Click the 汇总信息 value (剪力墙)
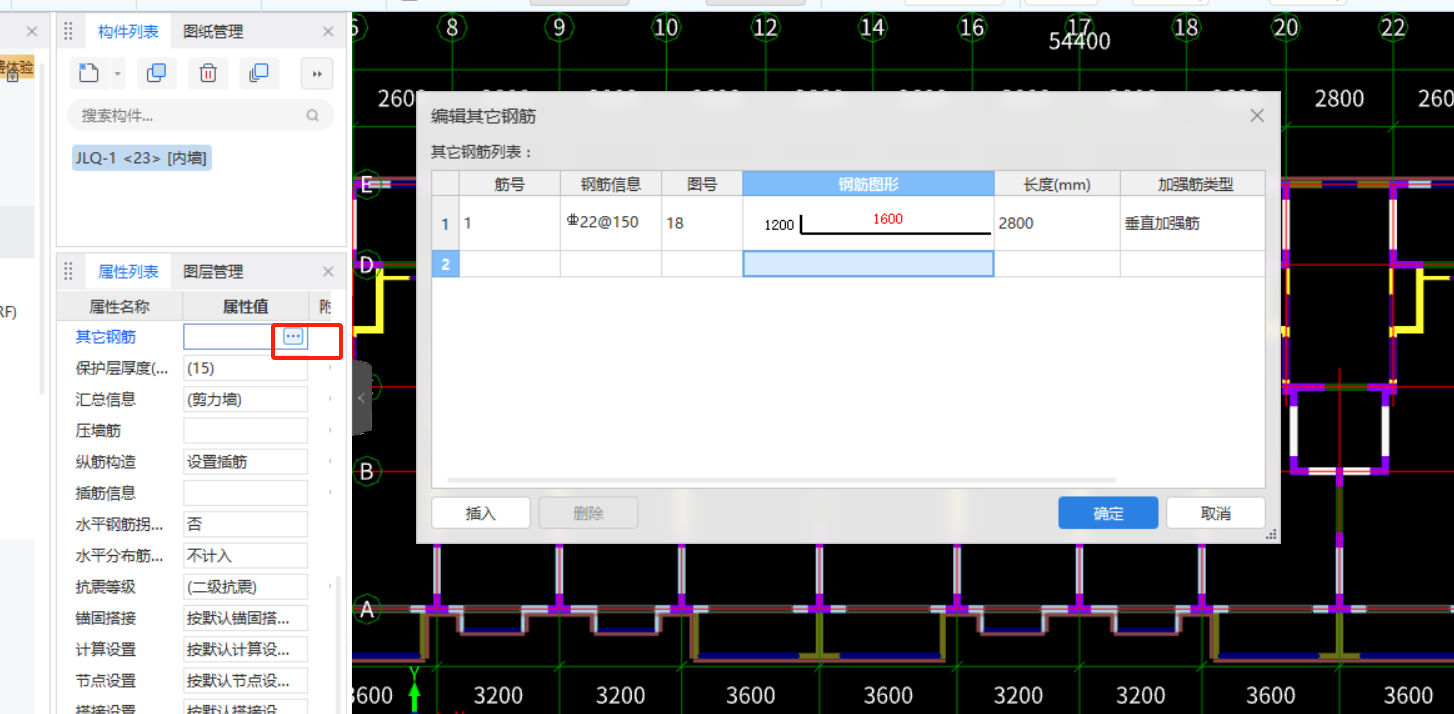 click(x=245, y=399)
